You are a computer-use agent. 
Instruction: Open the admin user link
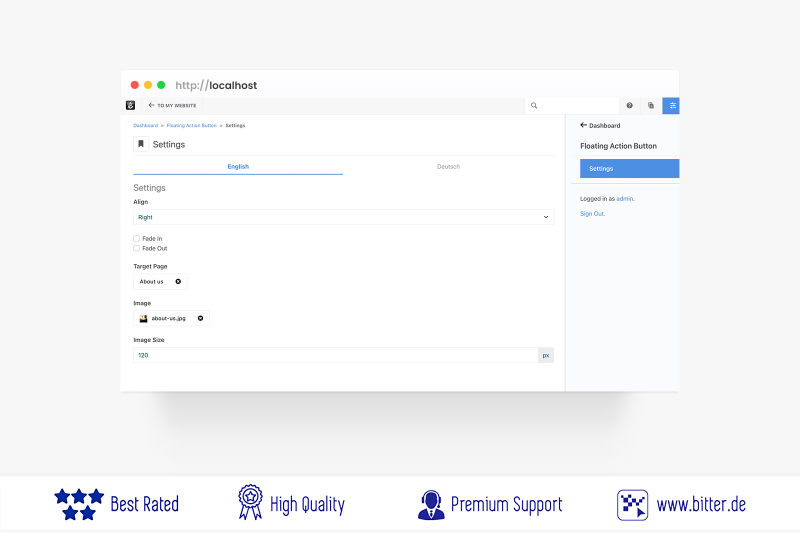point(624,199)
